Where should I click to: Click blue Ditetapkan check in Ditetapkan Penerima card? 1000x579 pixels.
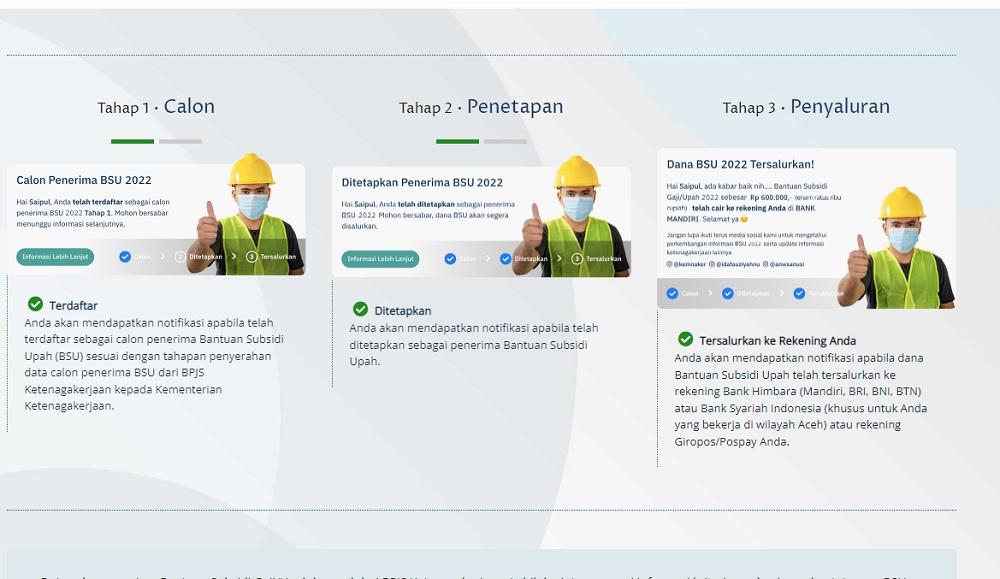(x=506, y=258)
